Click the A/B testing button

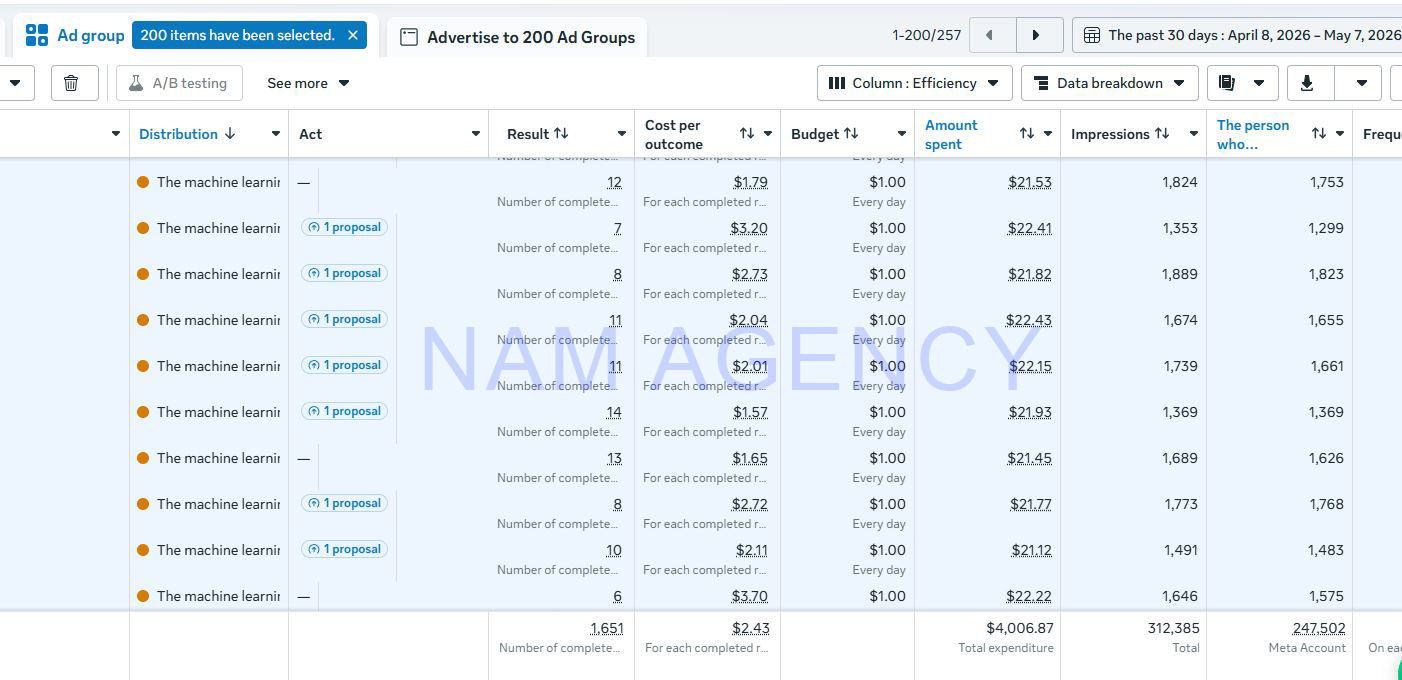click(x=179, y=83)
